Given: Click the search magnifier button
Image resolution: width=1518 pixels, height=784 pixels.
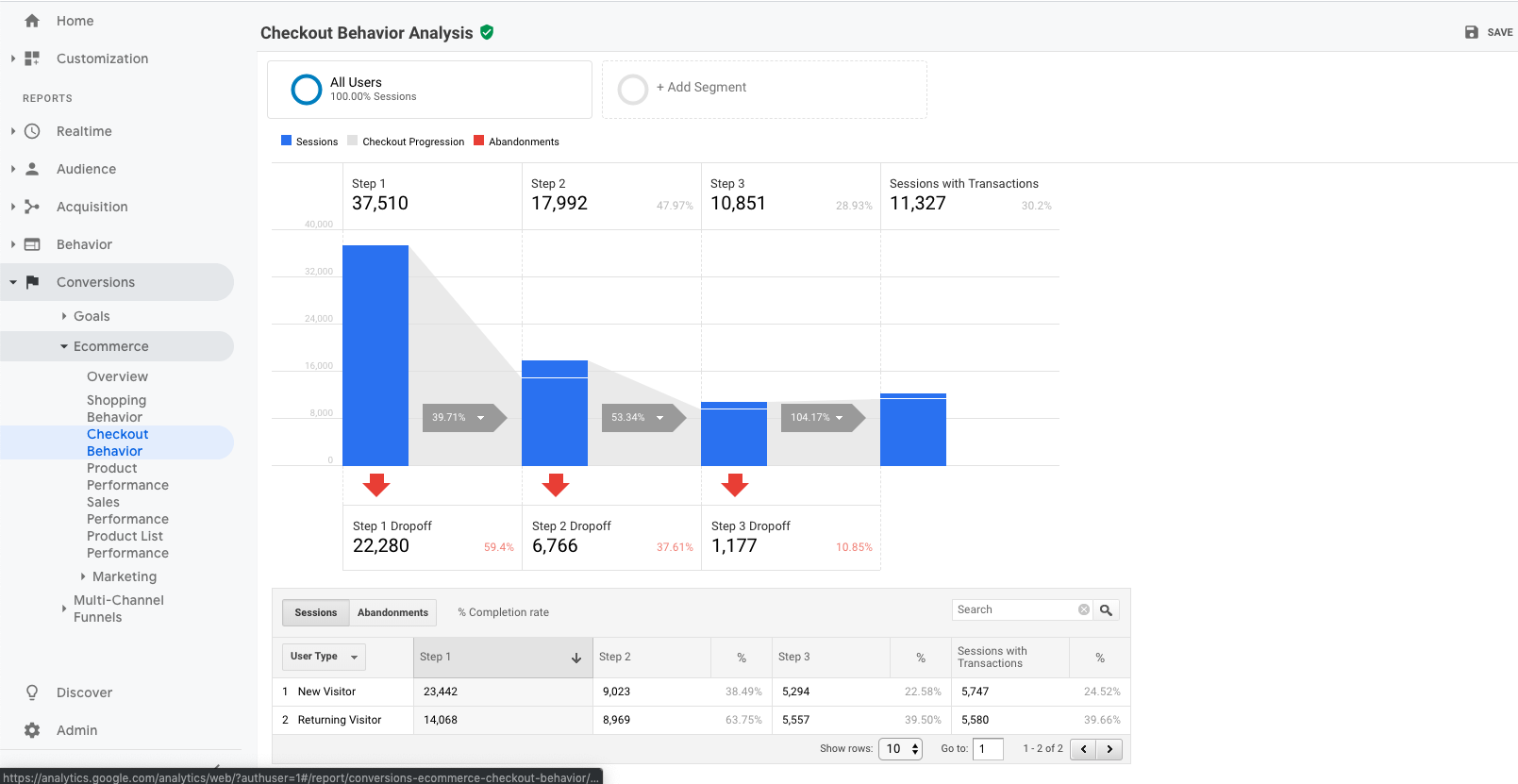Looking at the screenshot, I should pyautogui.click(x=1107, y=610).
